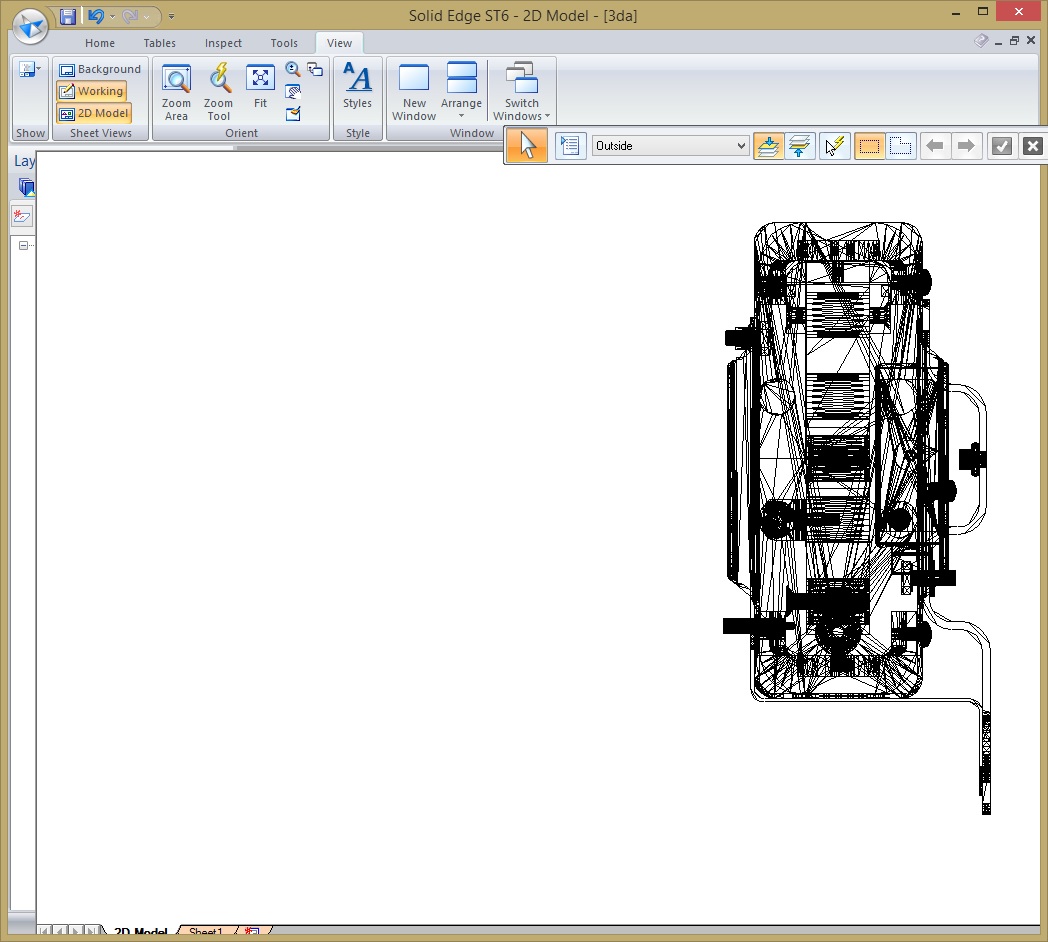The width and height of the screenshot is (1048, 942).
Task: Activate the Zoom Tool
Action: [219, 92]
